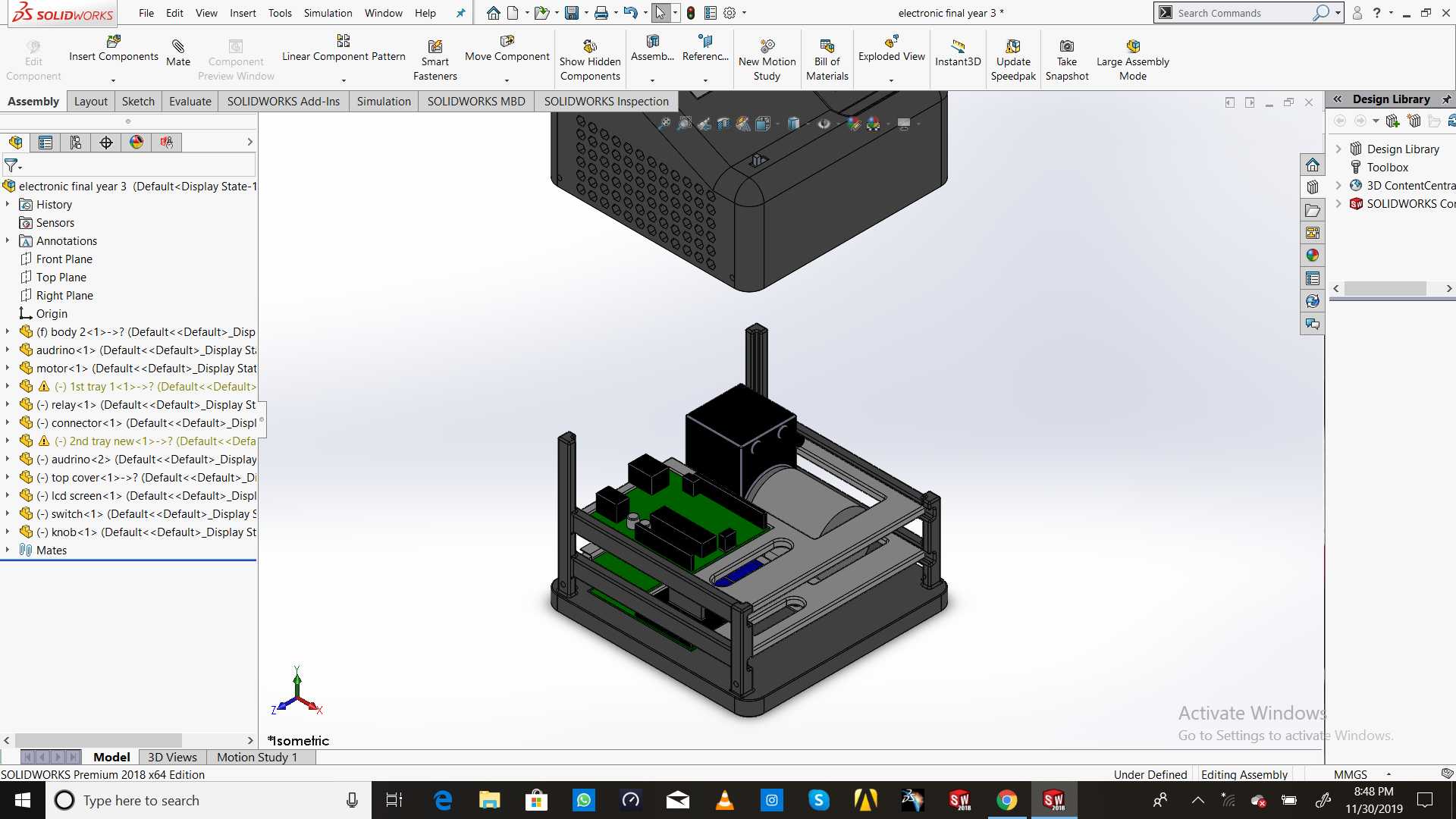Open the PropertyManager tab icon

point(45,142)
